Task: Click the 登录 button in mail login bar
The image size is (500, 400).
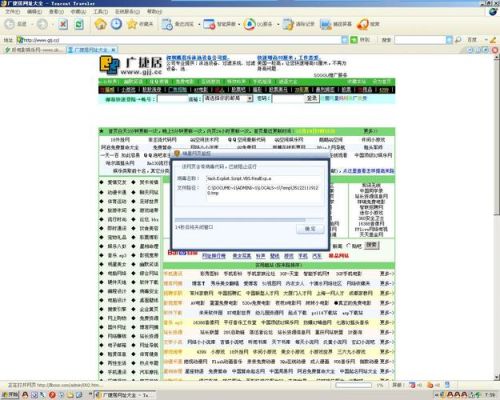Action: [312, 98]
